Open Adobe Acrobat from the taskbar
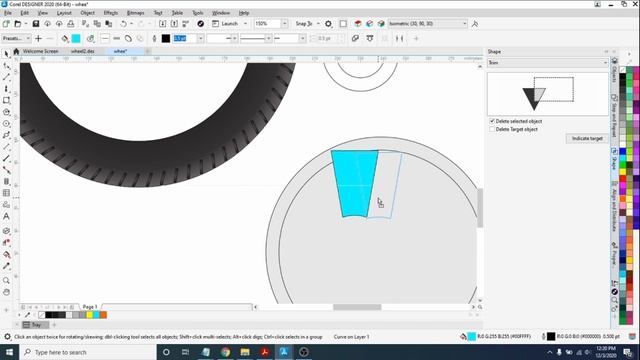The width and height of the screenshot is (640, 360). tap(264, 352)
